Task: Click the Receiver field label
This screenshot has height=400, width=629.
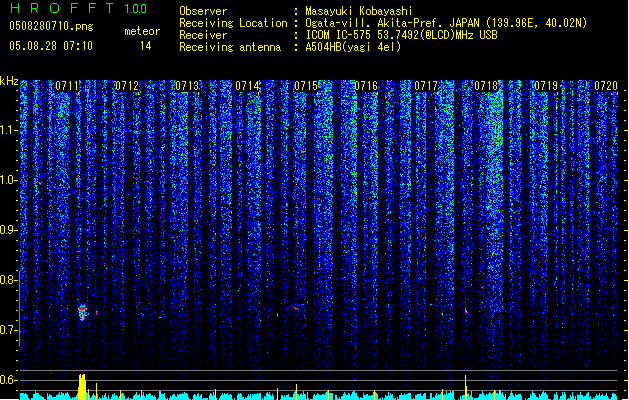Action: pyautogui.click(x=203, y=35)
